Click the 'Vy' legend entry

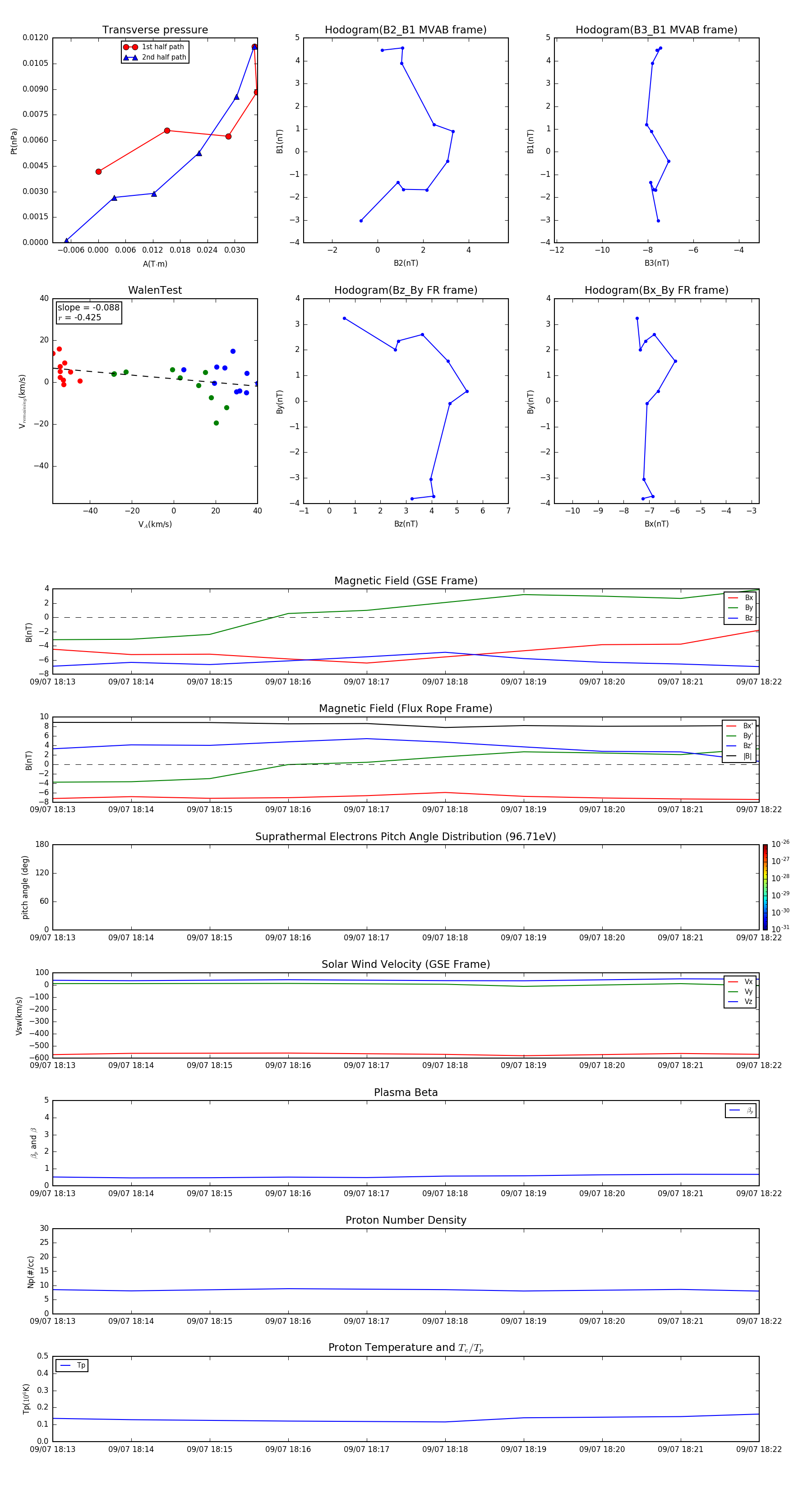tap(740, 991)
